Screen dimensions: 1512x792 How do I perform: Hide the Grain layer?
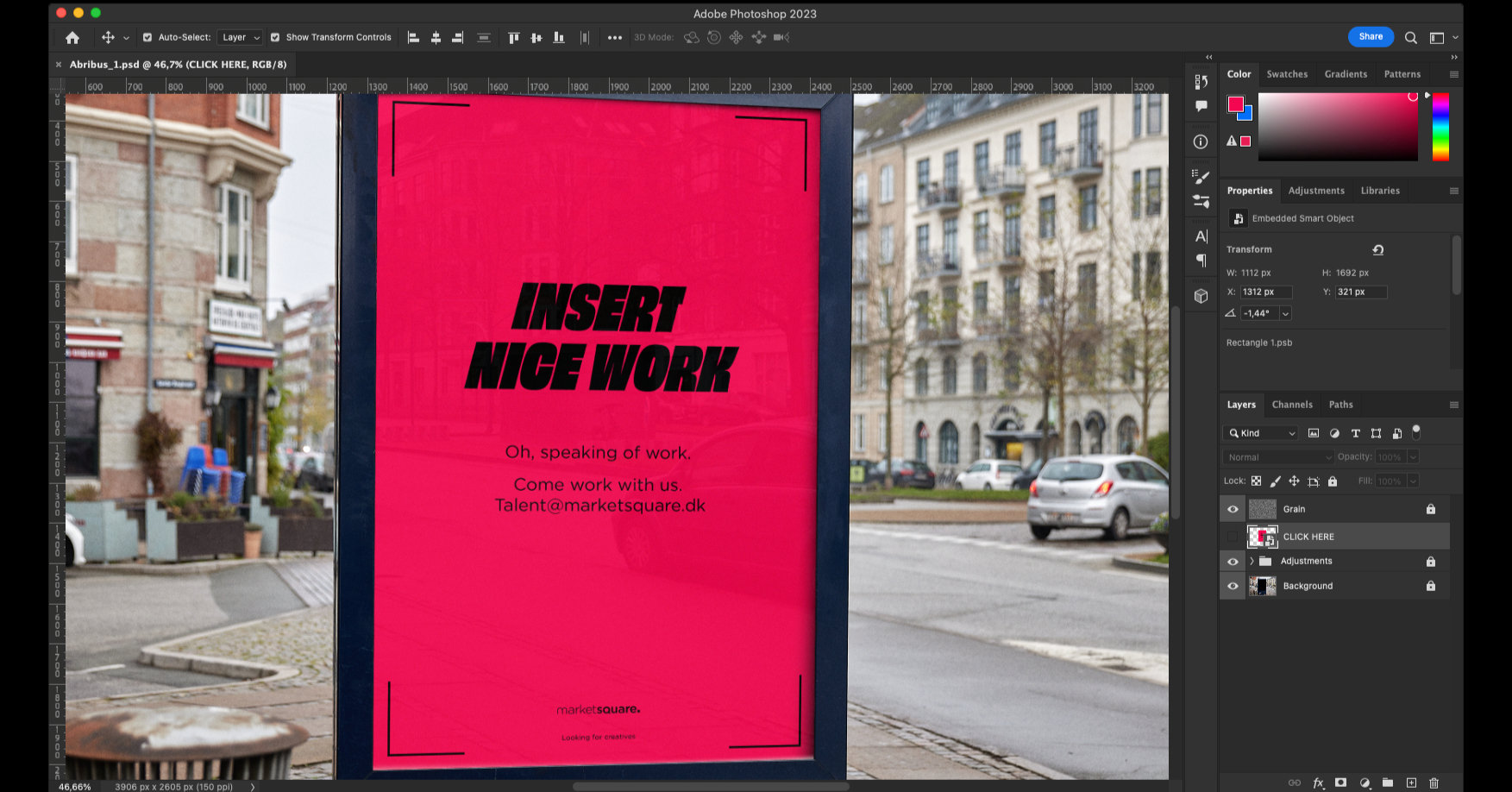pos(1233,509)
